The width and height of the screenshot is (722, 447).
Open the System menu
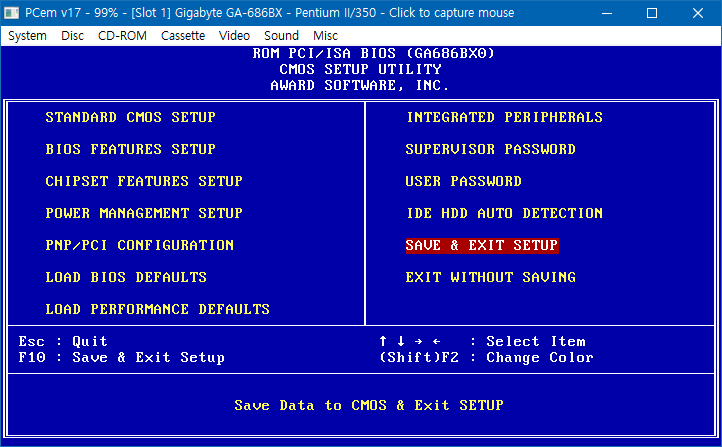point(27,35)
